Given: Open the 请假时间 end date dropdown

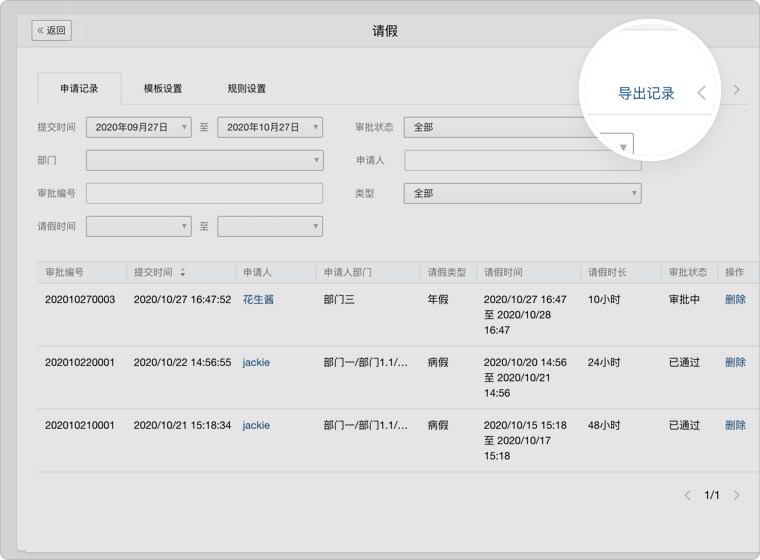Looking at the screenshot, I should coord(270,226).
